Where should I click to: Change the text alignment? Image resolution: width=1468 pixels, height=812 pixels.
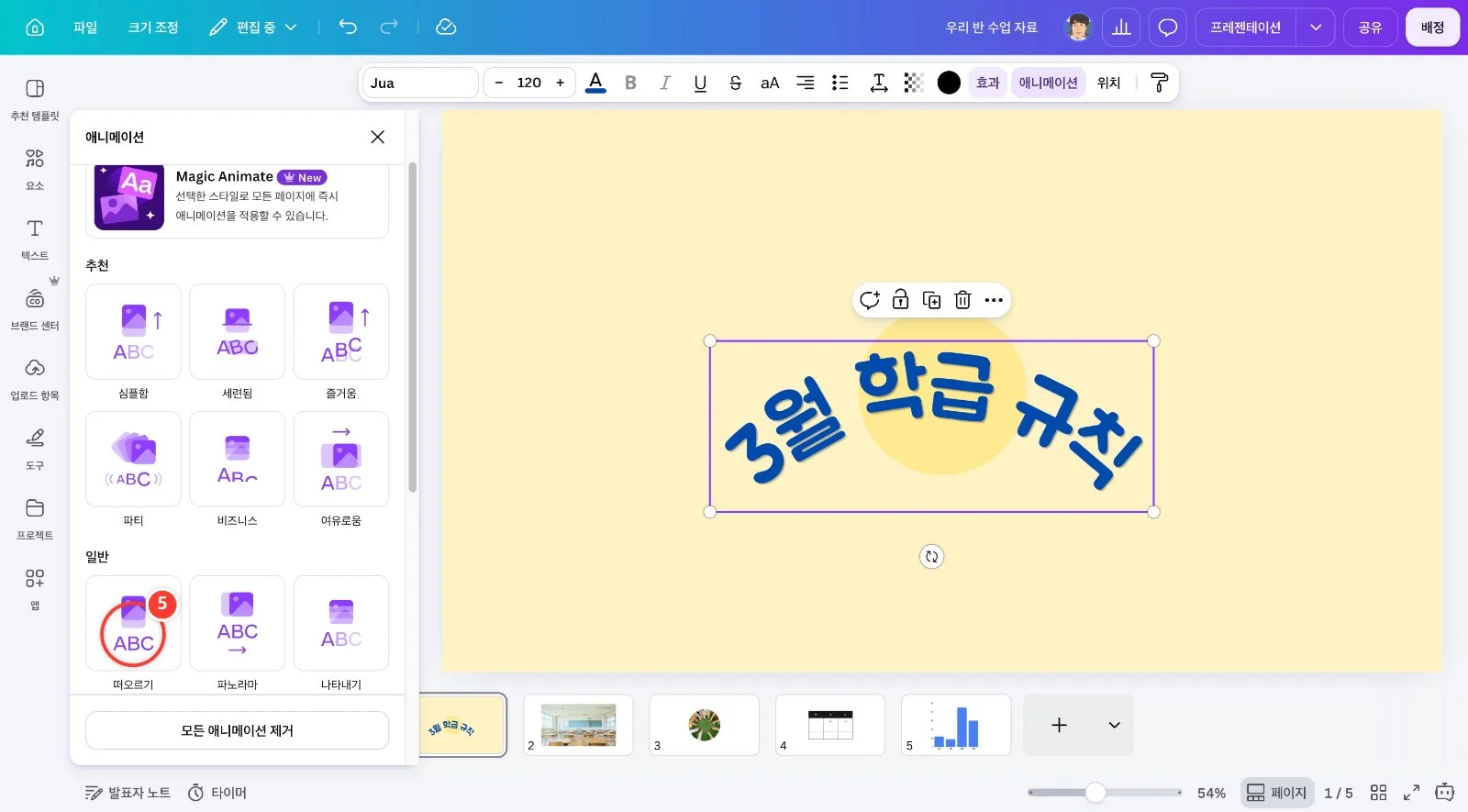pos(805,83)
